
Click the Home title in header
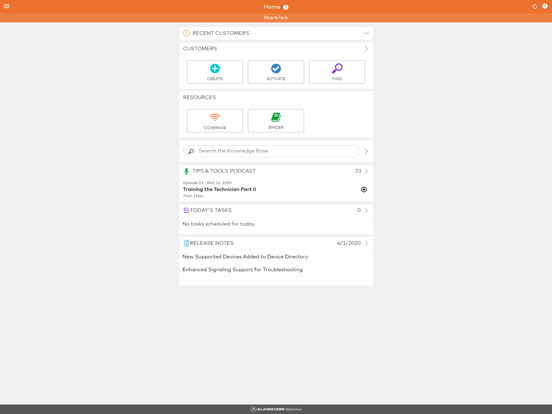pos(272,7)
